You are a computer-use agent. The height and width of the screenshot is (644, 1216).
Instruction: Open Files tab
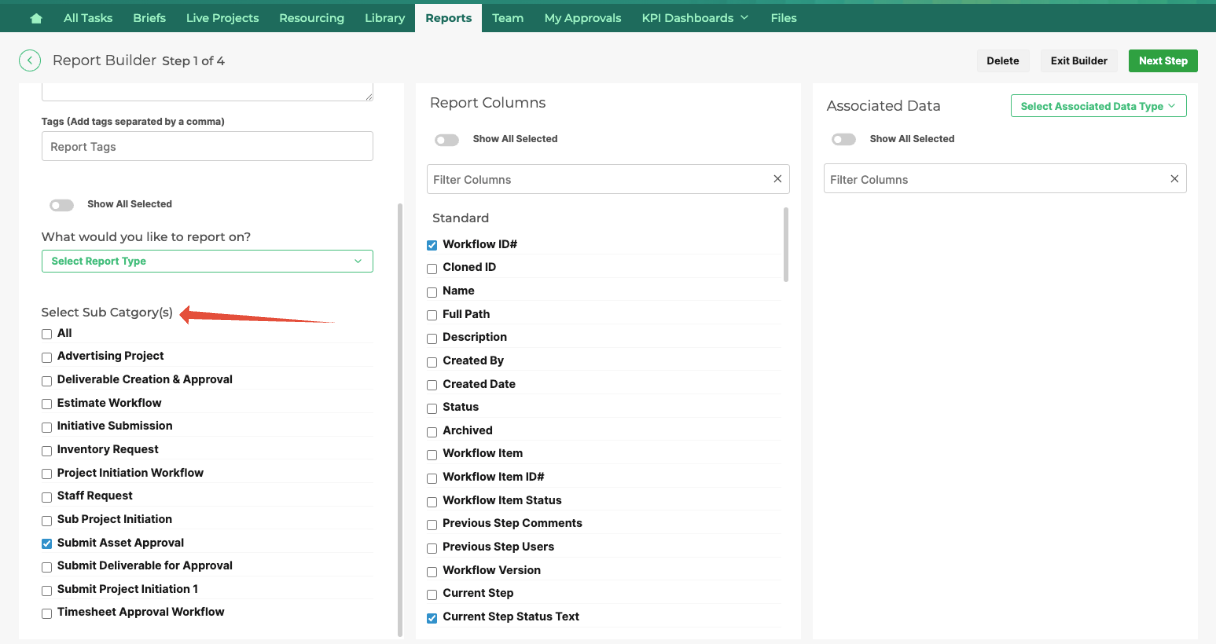784,18
